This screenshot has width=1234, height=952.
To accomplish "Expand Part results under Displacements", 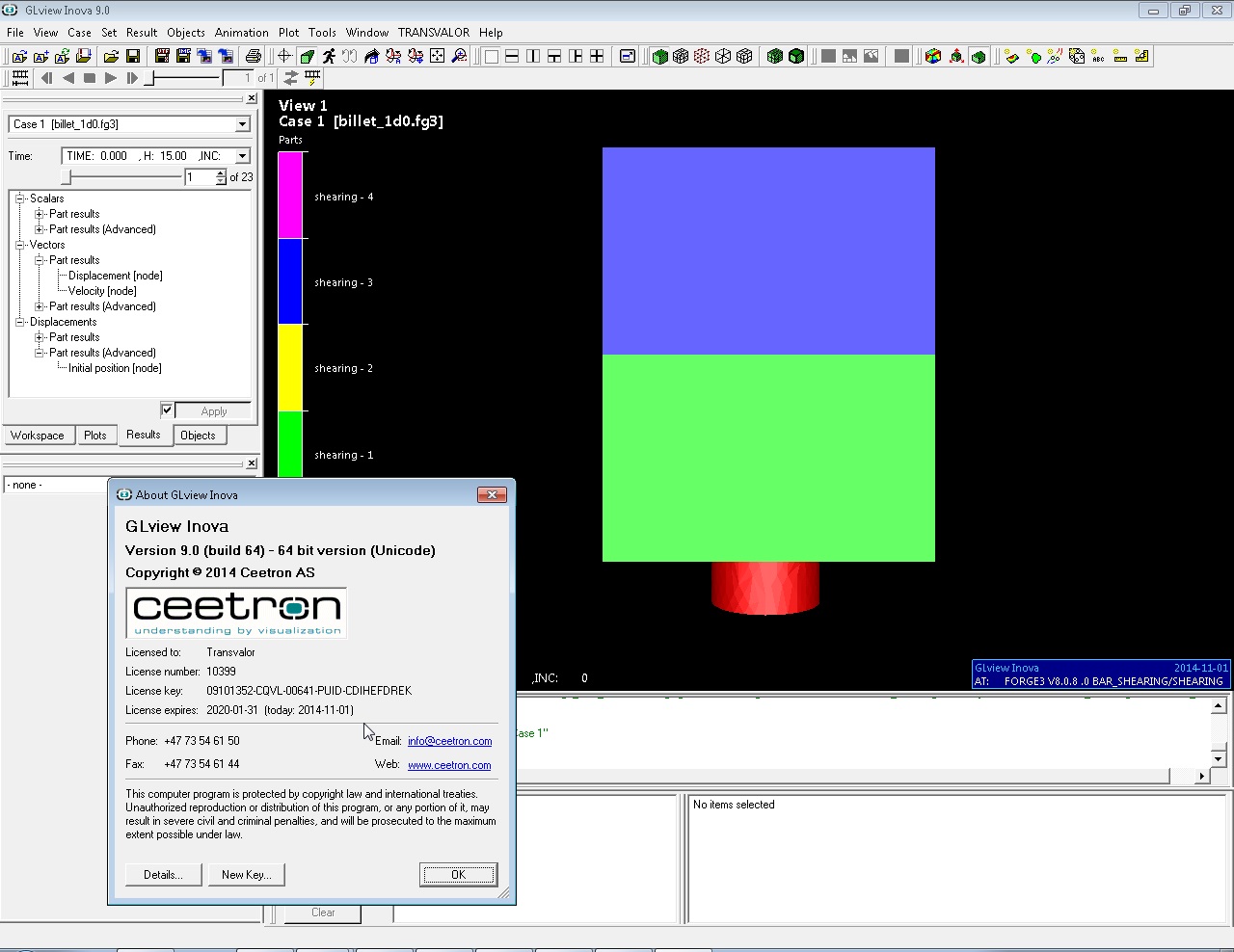I will coord(39,337).
